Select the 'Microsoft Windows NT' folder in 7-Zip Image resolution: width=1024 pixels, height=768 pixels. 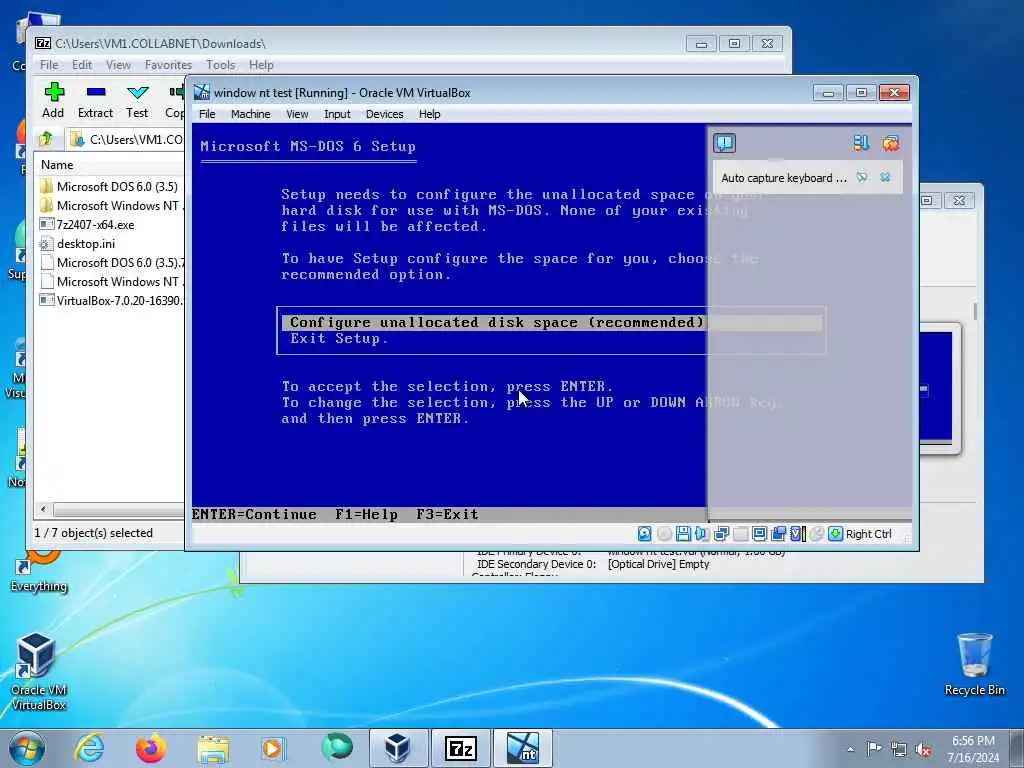coord(111,206)
